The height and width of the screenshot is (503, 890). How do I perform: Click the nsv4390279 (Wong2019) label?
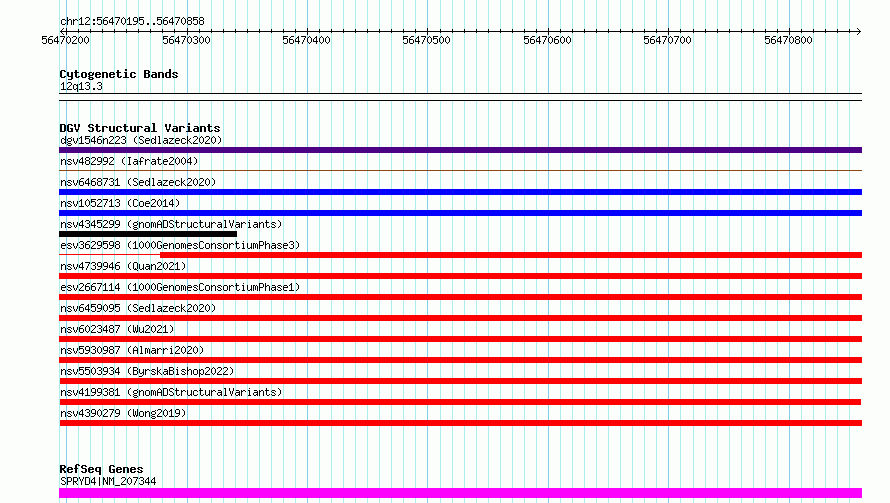tap(123, 413)
